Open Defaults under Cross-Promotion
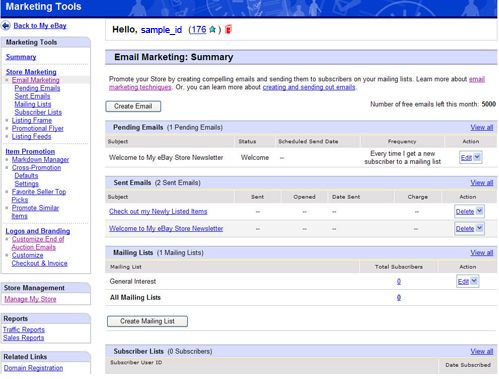This screenshot has height=379, width=499. (x=26, y=175)
